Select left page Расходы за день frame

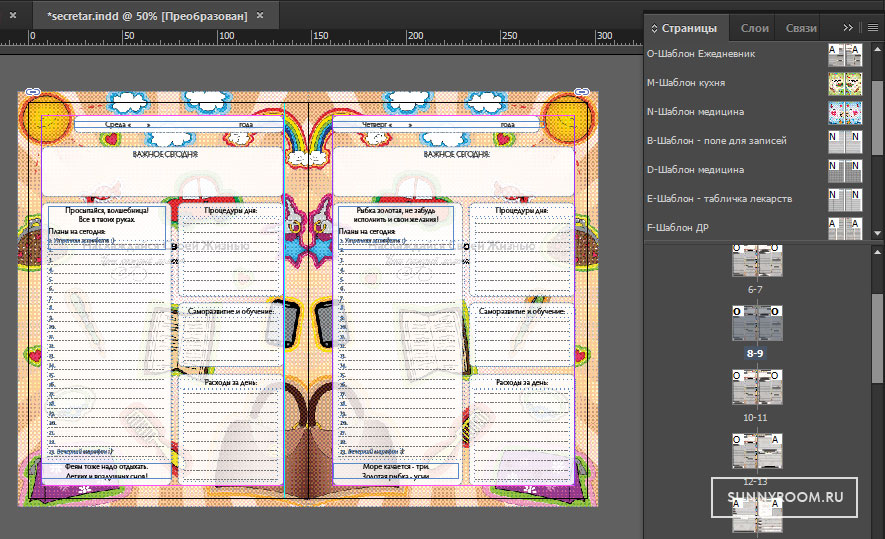tap(230, 430)
